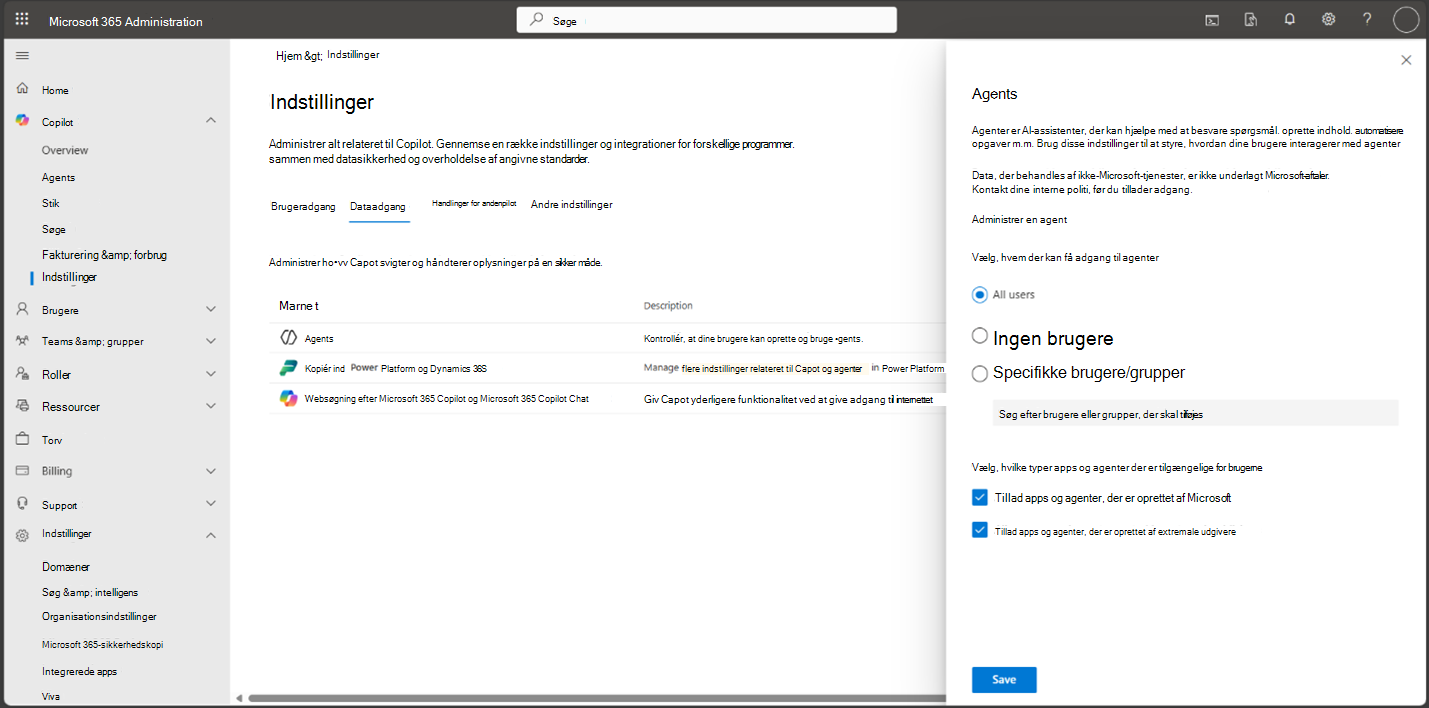Select Specifikke brugere/grupper radio button
Viewport: 1429px width, 708px height.
coord(980,373)
